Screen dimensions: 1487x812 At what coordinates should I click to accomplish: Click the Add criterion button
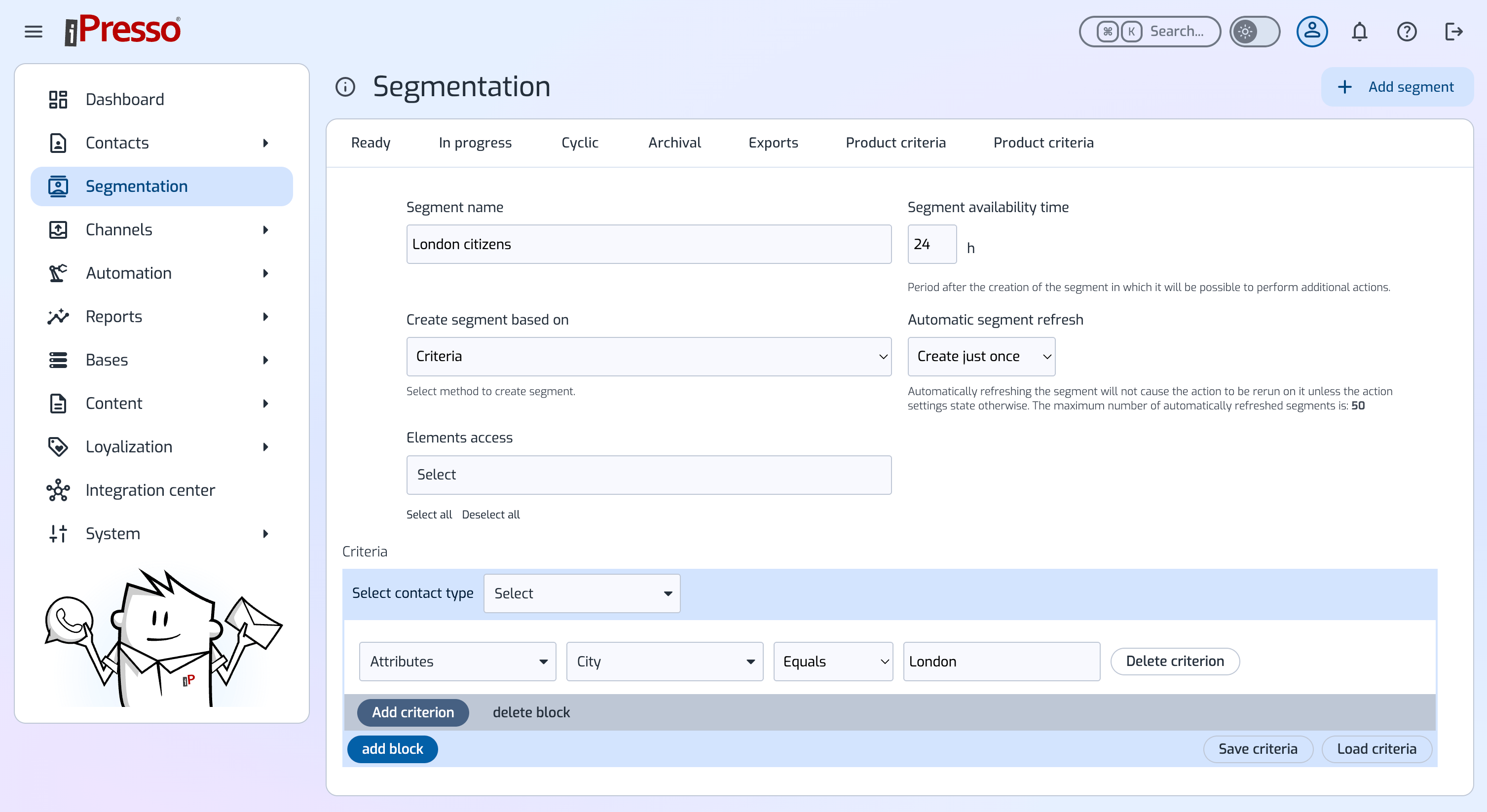pyautogui.click(x=413, y=712)
